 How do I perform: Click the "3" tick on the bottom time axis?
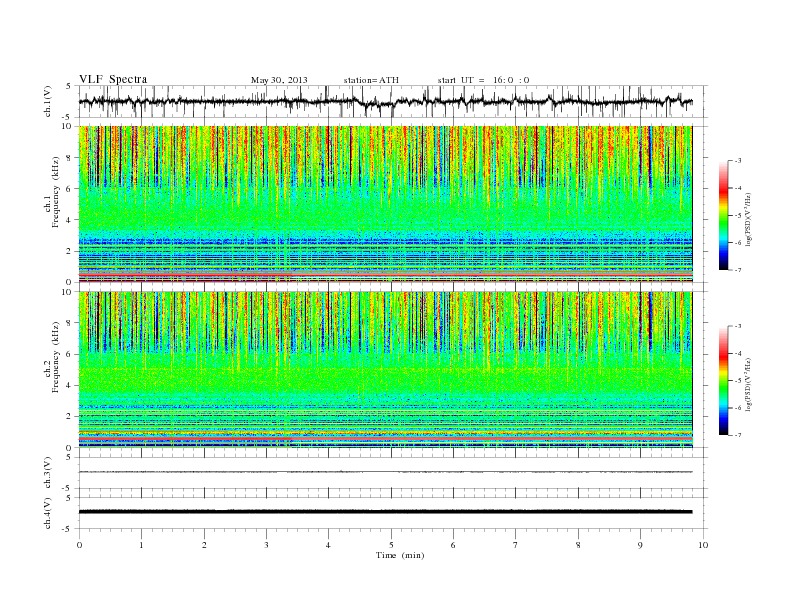[x=266, y=545]
